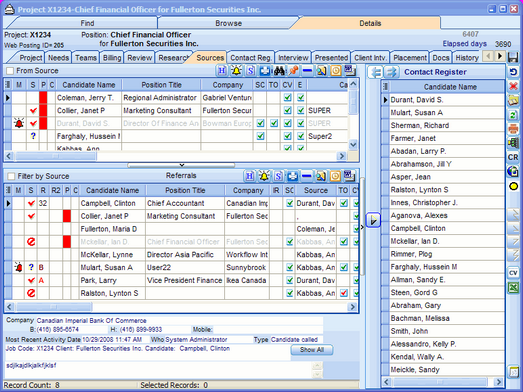Click the Company column header in From Source grid
523x392 pixels.
click(x=227, y=85)
